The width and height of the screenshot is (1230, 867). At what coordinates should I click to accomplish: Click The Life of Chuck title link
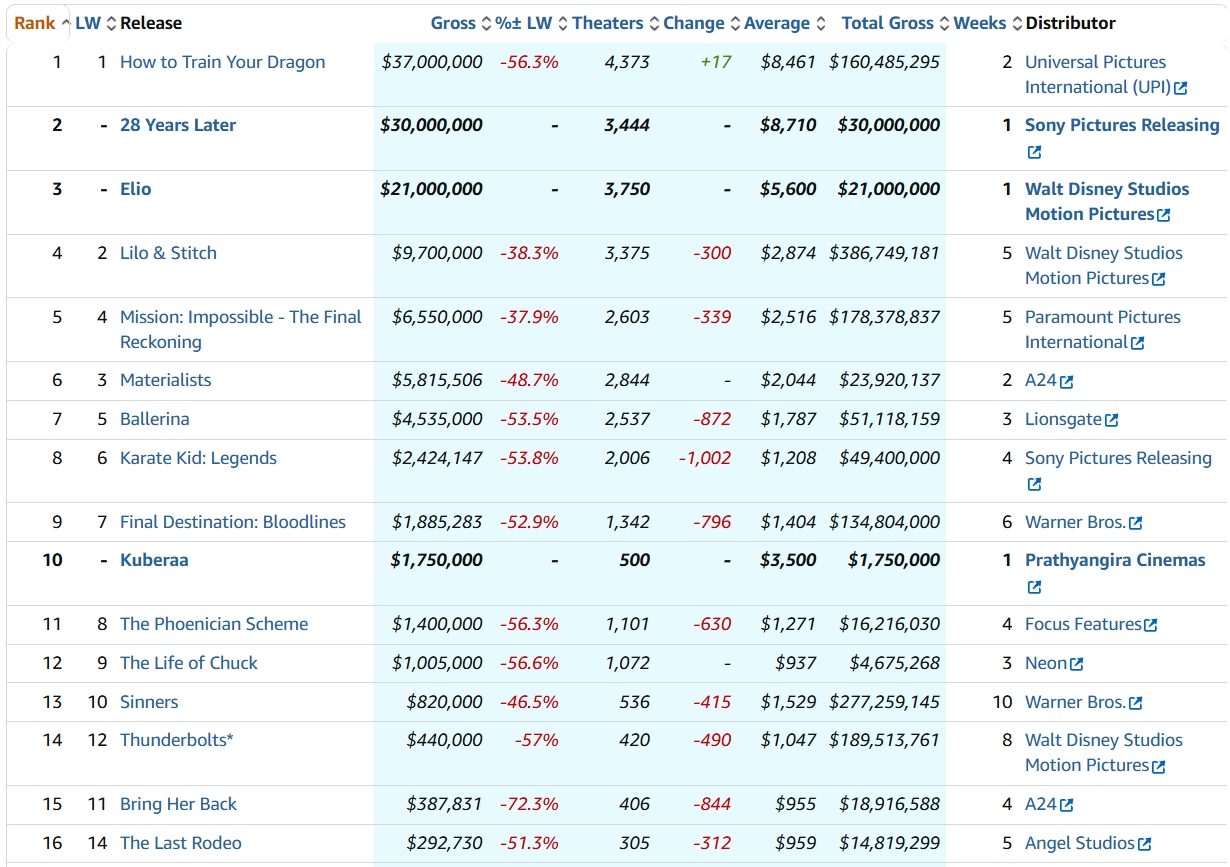[189, 663]
